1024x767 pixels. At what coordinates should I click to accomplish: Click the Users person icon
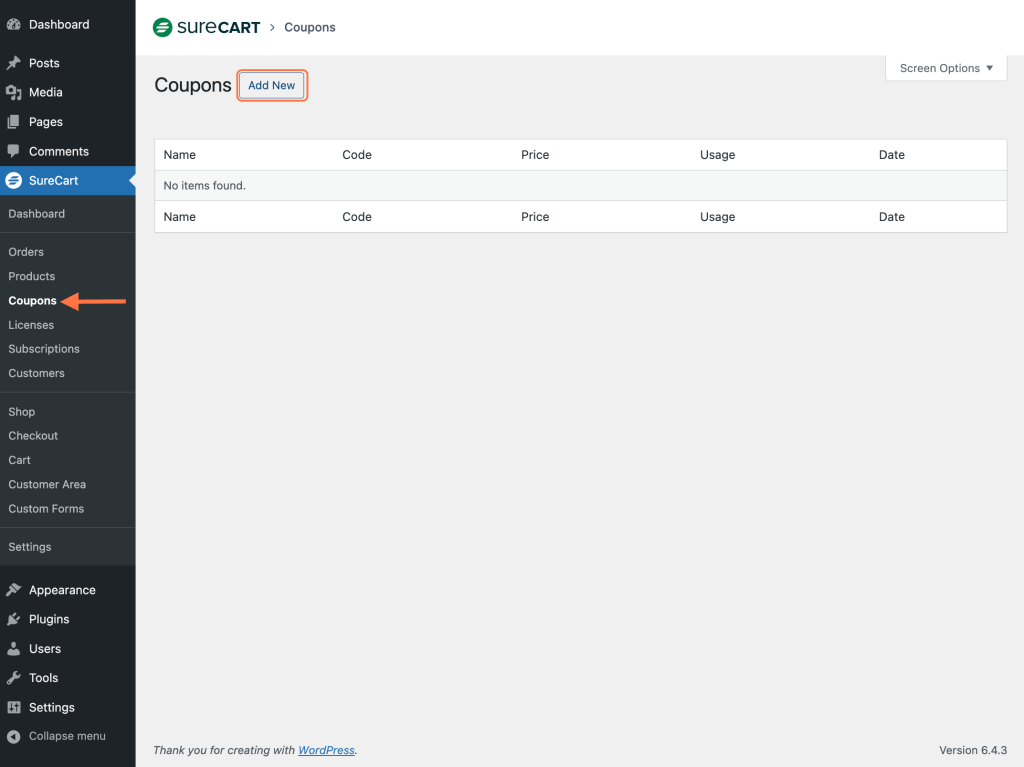pos(14,649)
